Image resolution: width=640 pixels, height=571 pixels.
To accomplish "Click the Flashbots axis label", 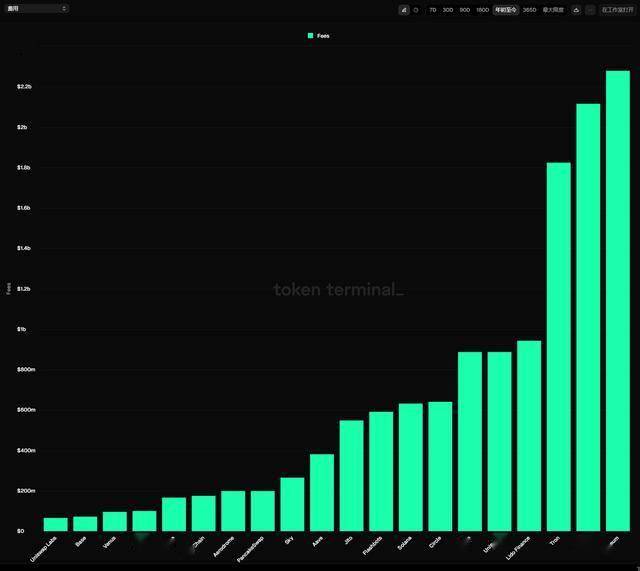I will click(372, 546).
